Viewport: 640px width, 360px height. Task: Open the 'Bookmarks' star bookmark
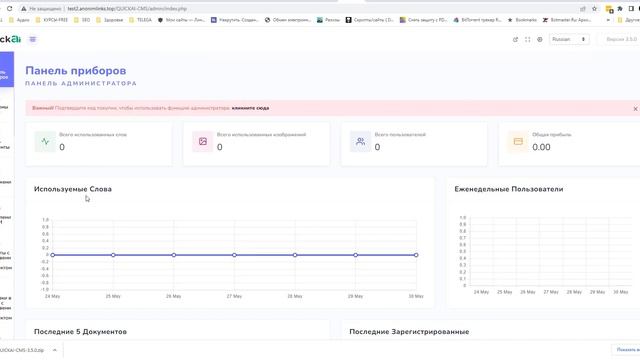coord(522,20)
